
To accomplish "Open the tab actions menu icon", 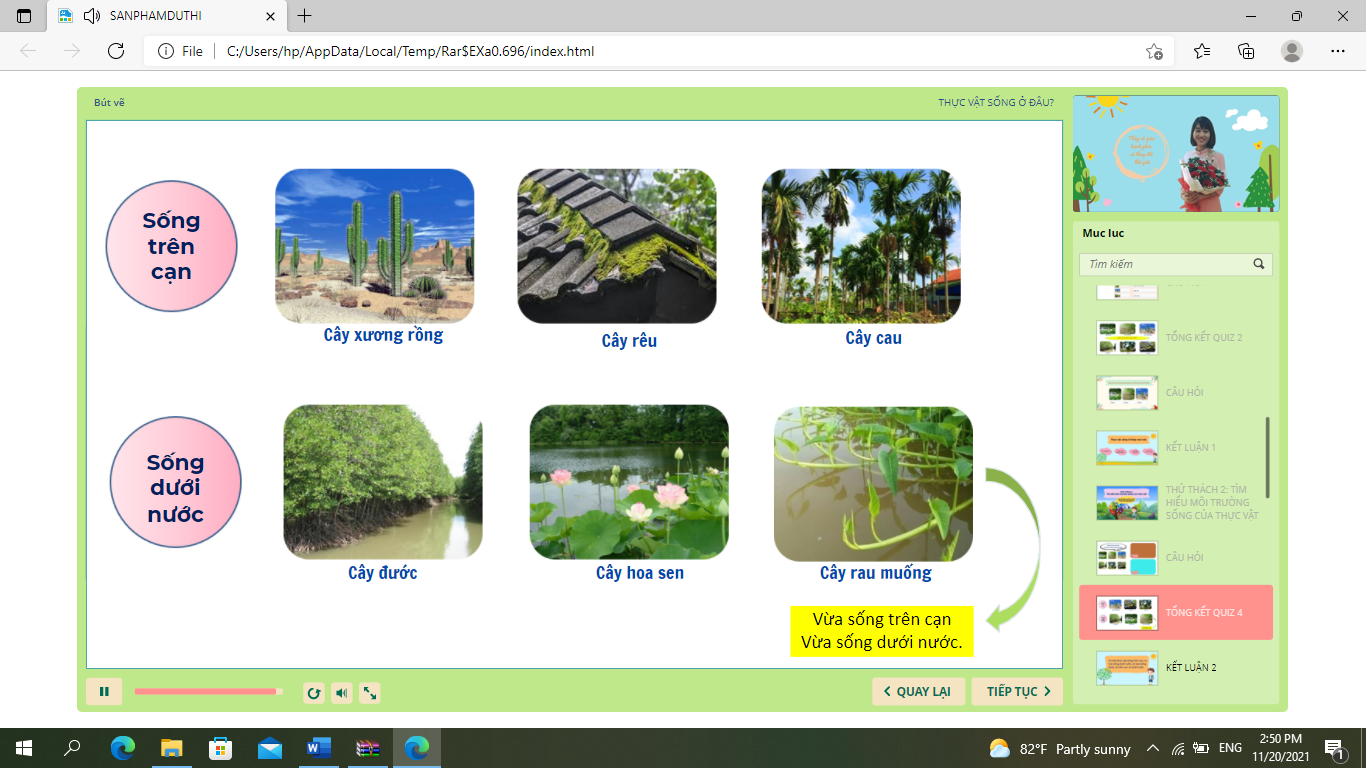I will coord(24,16).
